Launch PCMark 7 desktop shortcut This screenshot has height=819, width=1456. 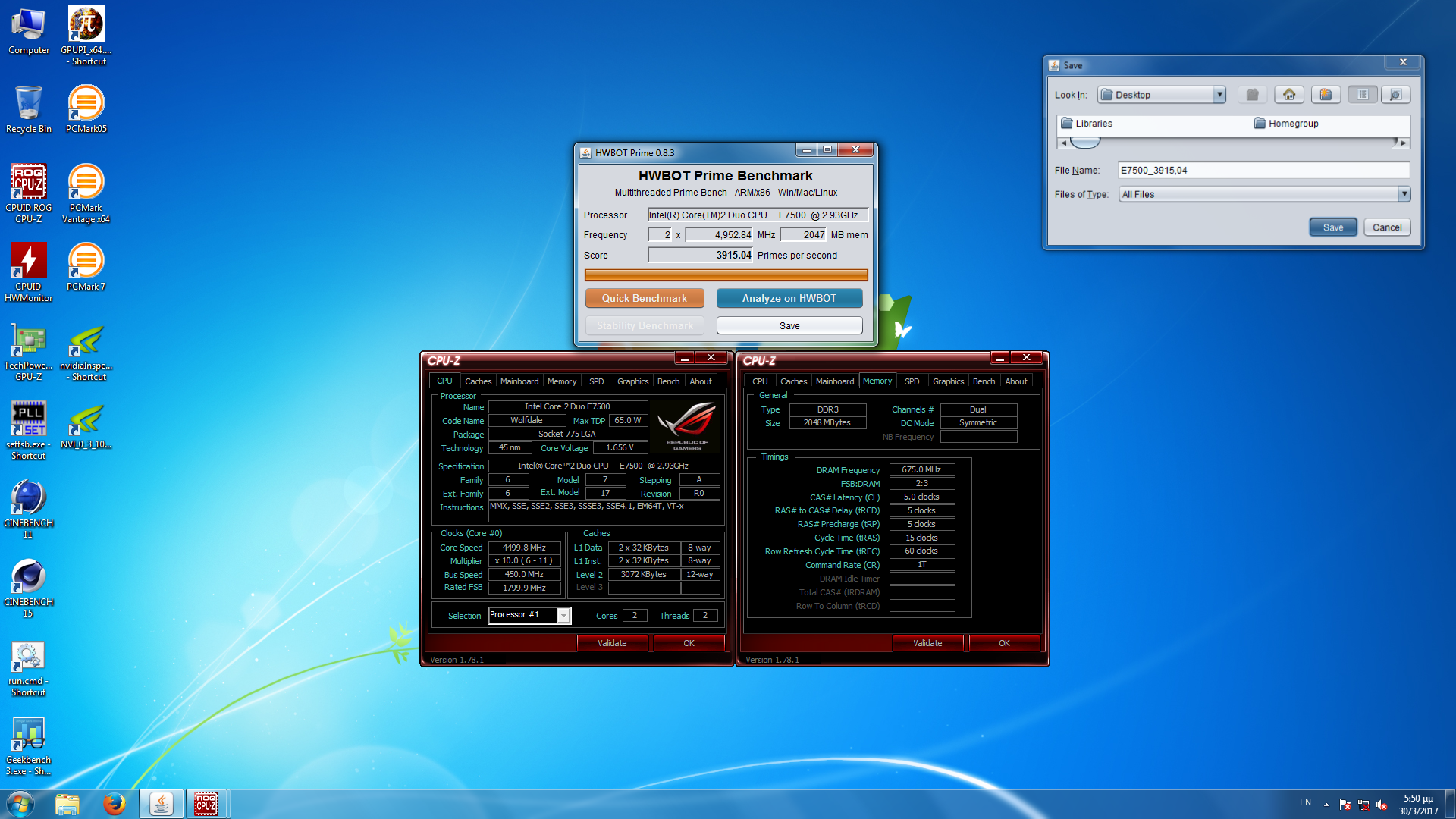86,267
